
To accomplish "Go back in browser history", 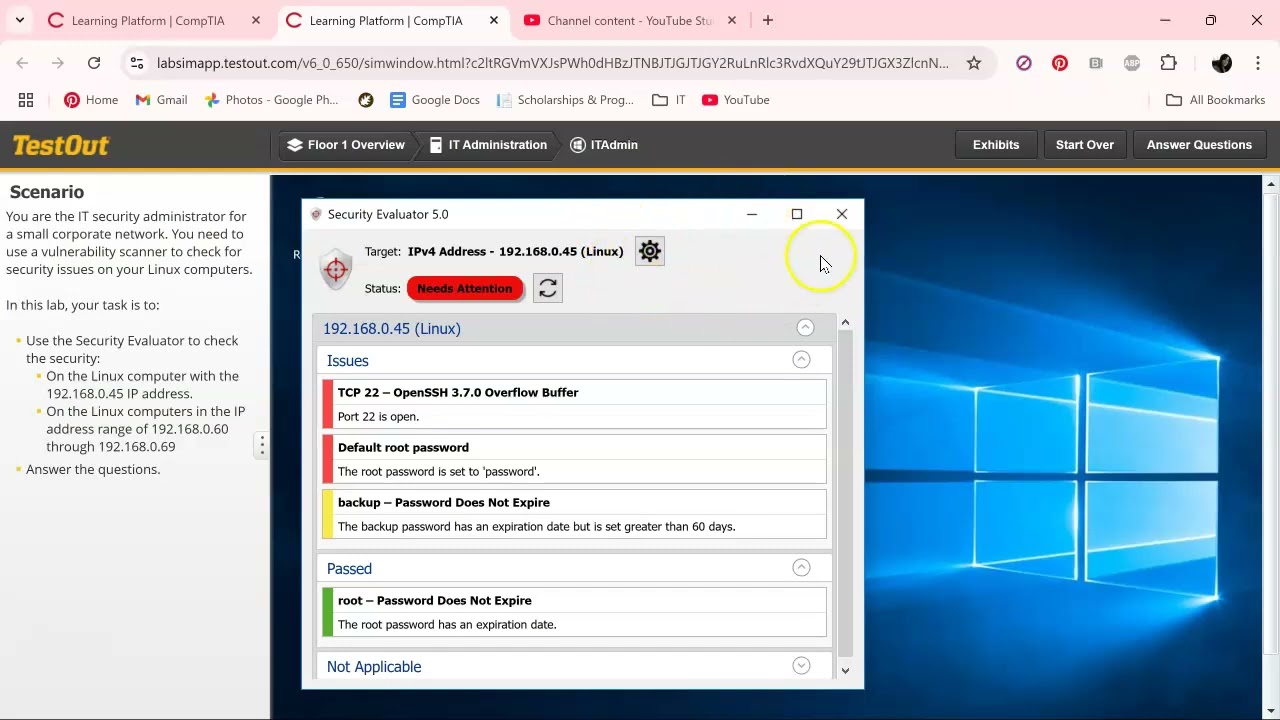I will pos(22,63).
